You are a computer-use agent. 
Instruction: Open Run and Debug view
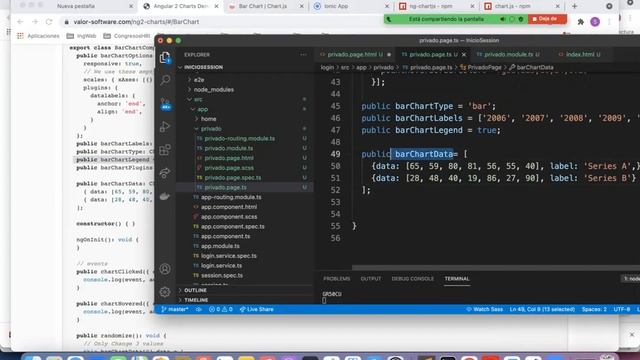(x=165, y=127)
